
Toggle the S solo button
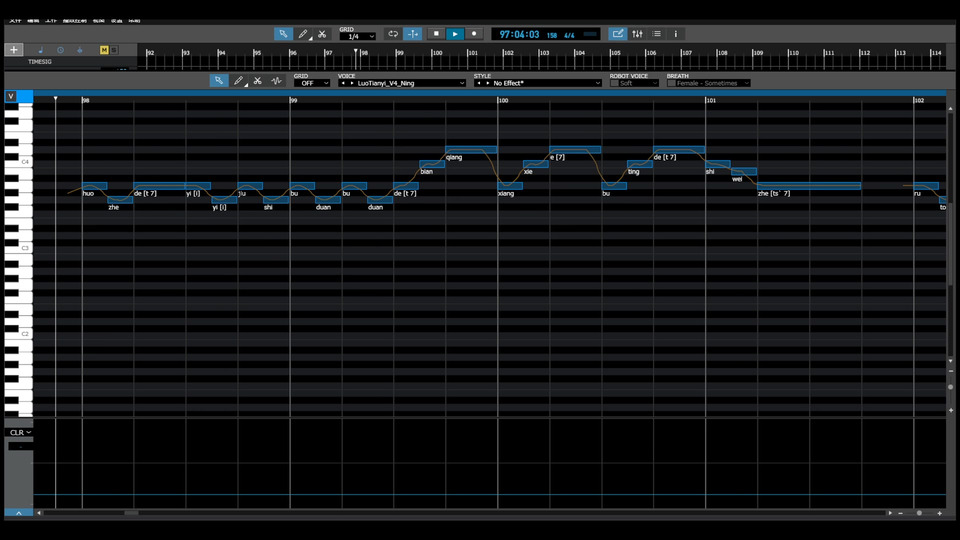coord(114,50)
